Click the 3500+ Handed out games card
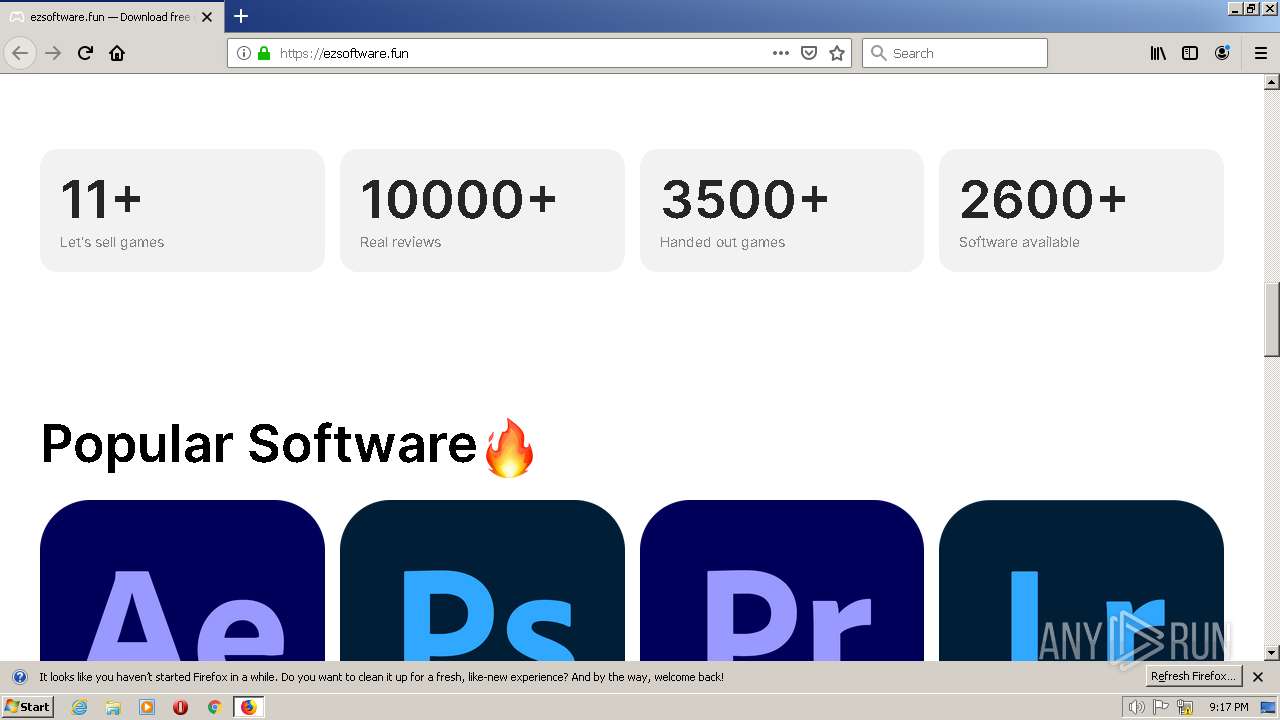This screenshot has height=720, width=1280. (782, 211)
